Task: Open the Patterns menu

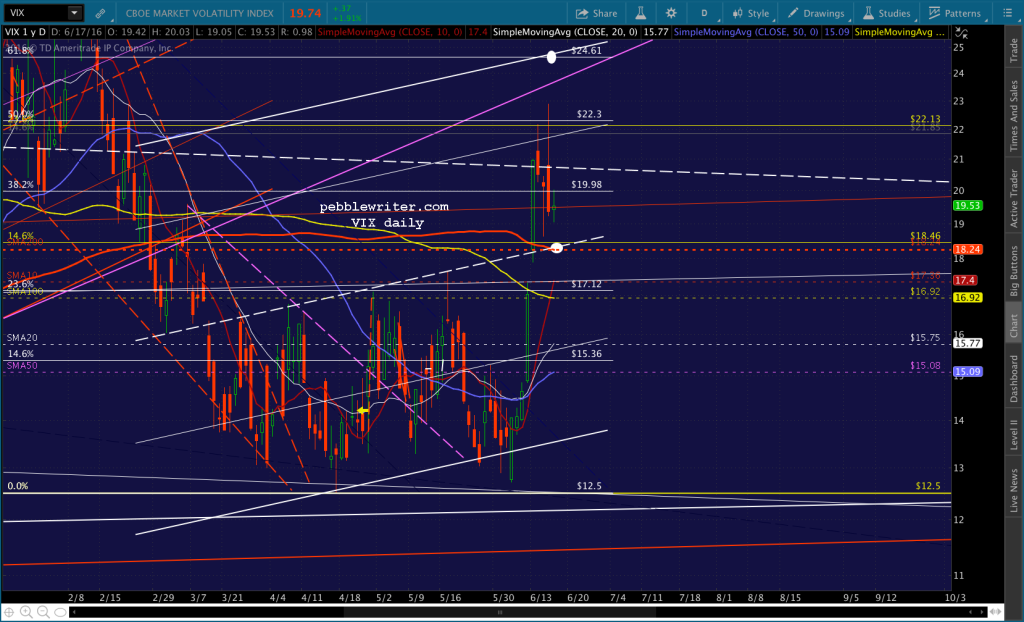Action: click(x=954, y=13)
